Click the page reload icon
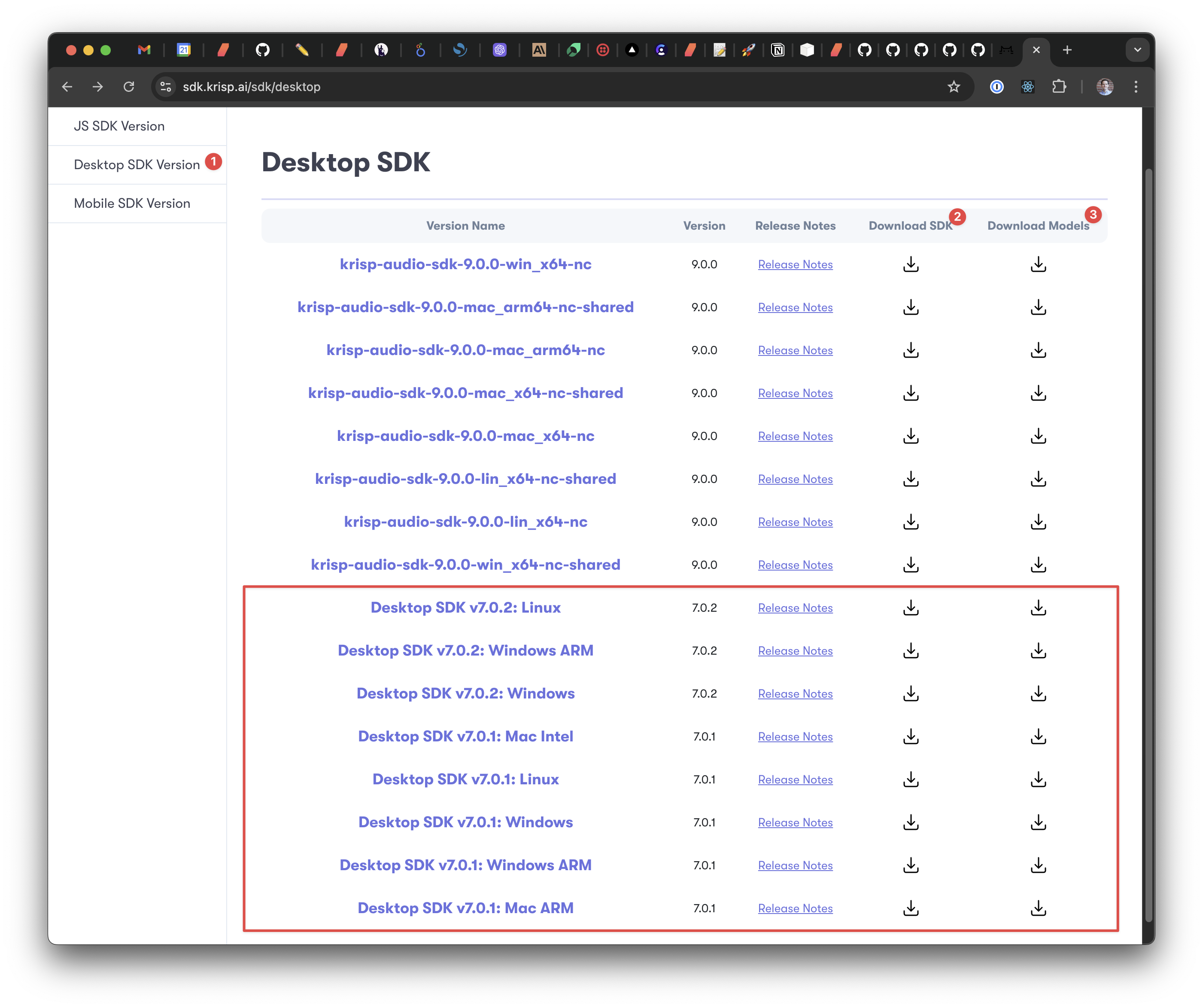The height and width of the screenshot is (1008, 1203). (x=129, y=86)
